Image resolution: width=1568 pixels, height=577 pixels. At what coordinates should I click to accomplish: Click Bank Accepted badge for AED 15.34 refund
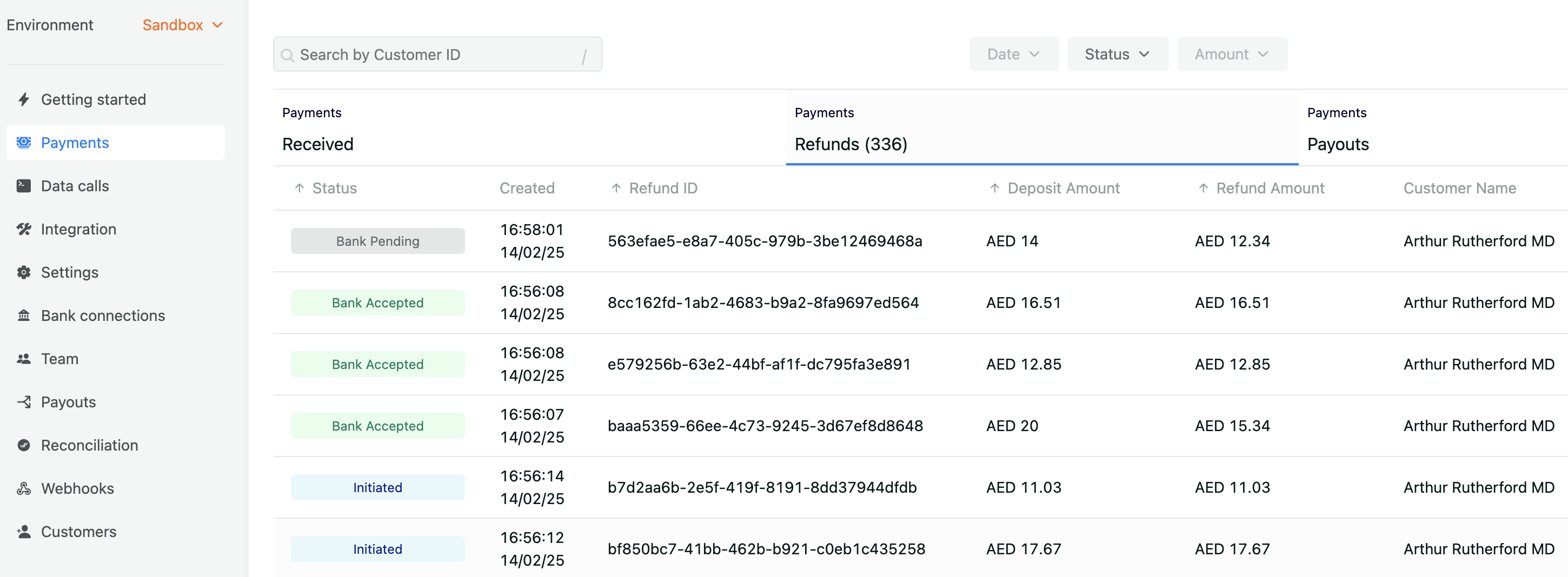click(x=377, y=425)
